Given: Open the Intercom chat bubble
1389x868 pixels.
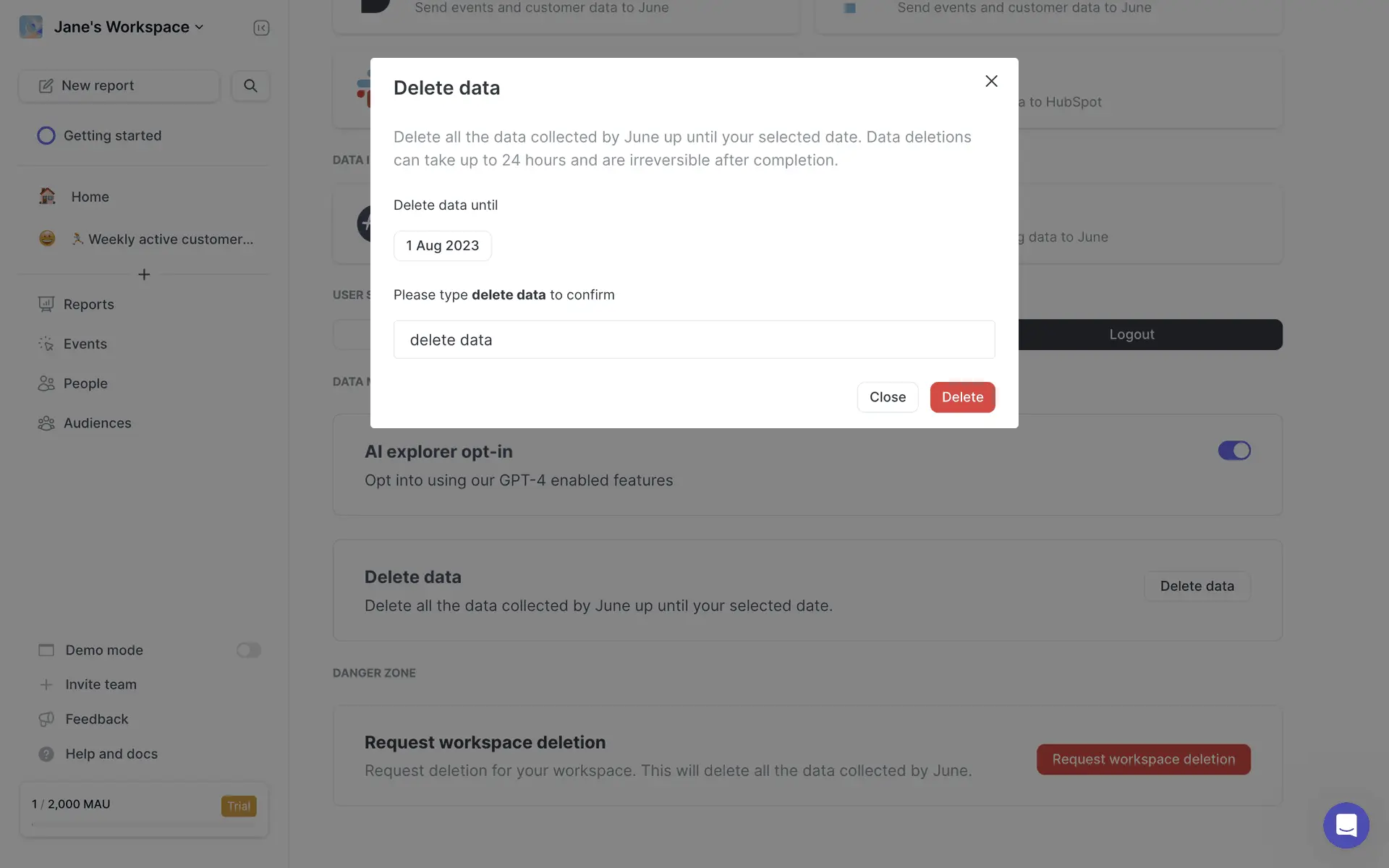Looking at the screenshot, I should [x=1346, y=825].
